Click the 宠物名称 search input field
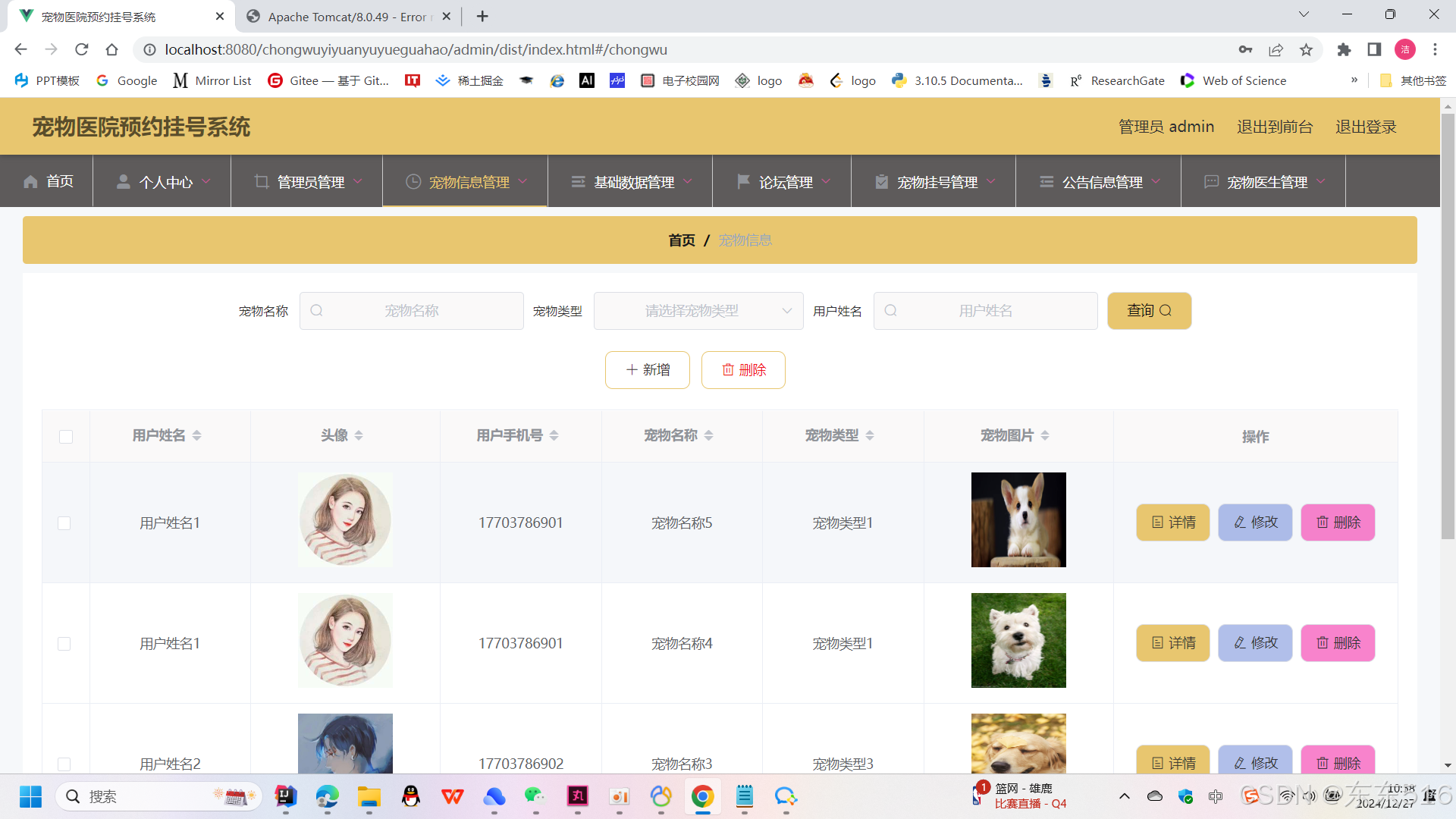This screenshot has width=1456, height=819. [412, 311]
